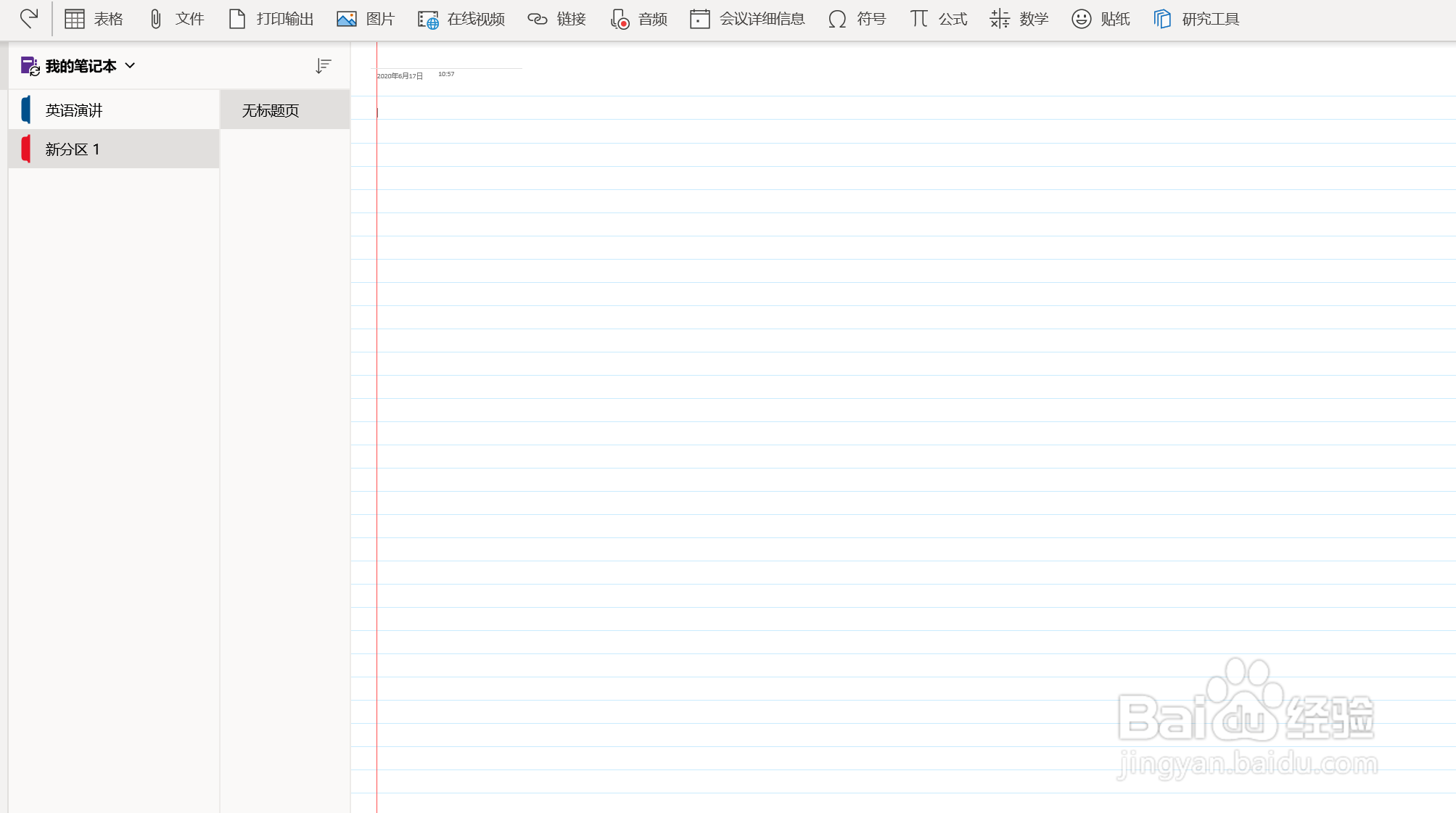Click the page sort order icon
Image resolution: width=1456 pixels, height=813 pixels.
click(x=324, y=66)
